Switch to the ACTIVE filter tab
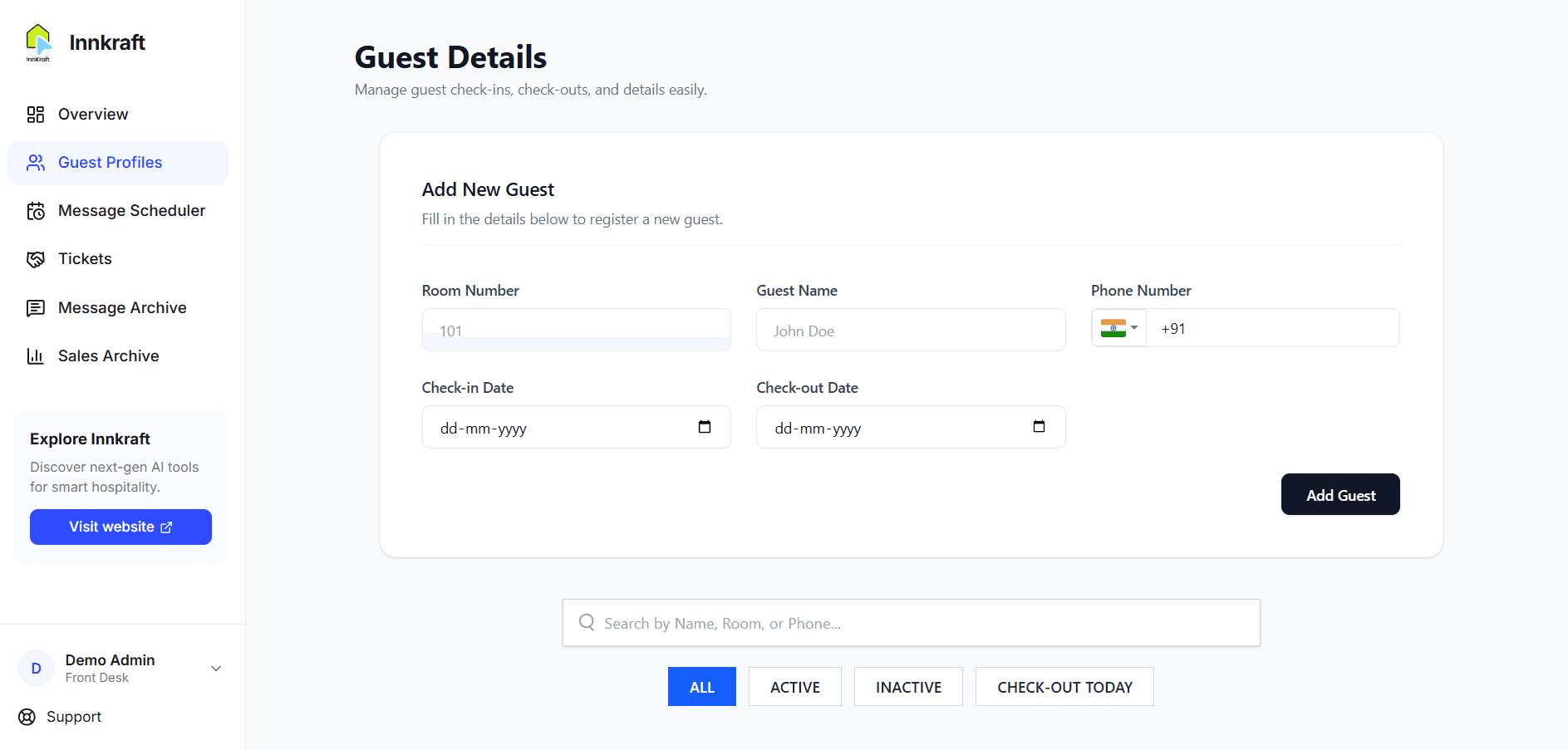 click(794, 686)
